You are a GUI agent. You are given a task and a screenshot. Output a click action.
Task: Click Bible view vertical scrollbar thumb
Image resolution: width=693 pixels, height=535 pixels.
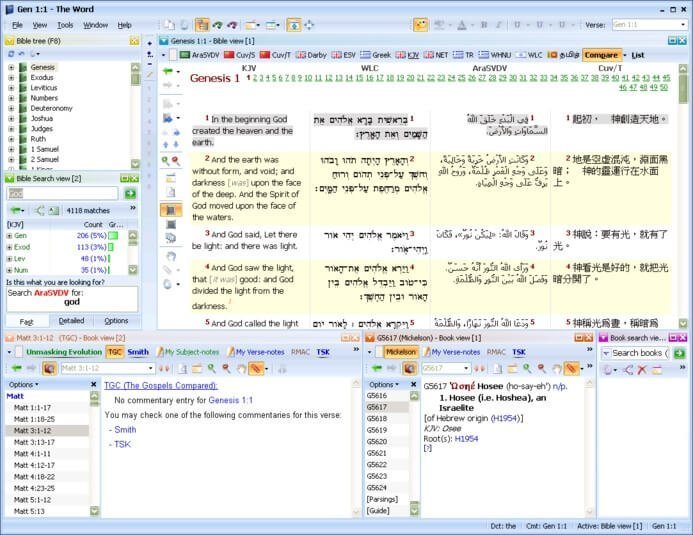coord(683,88)
